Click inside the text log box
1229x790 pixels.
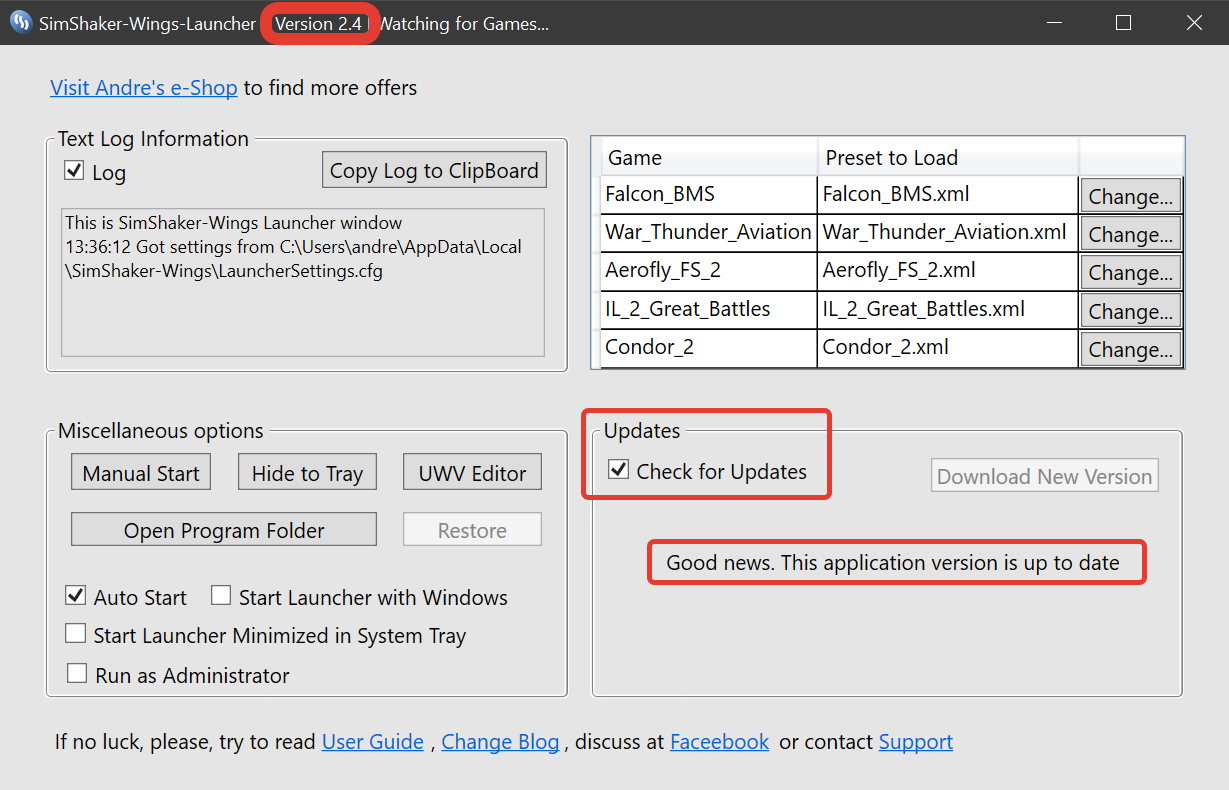[303, 282]
